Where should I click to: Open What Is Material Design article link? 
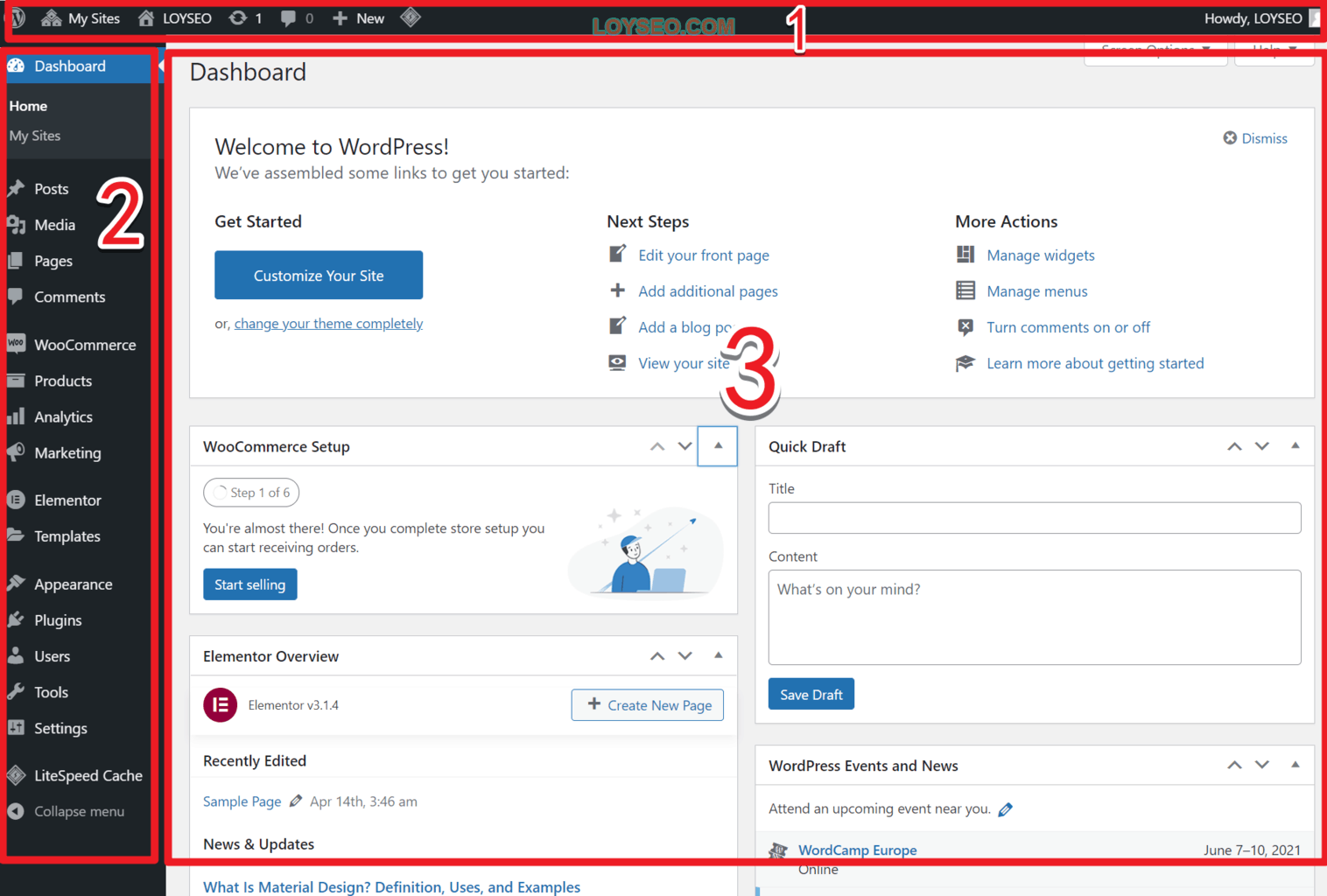click(x=391, y=887)
